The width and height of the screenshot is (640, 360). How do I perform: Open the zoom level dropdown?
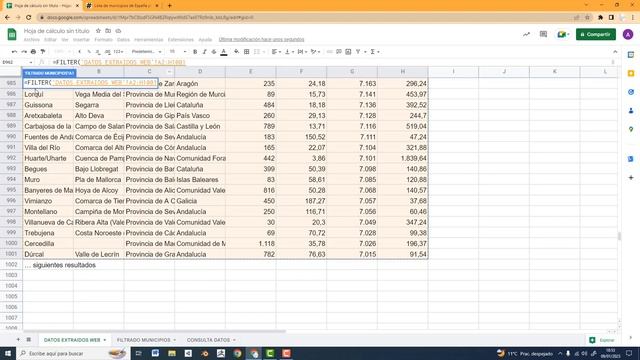point(62,52)
